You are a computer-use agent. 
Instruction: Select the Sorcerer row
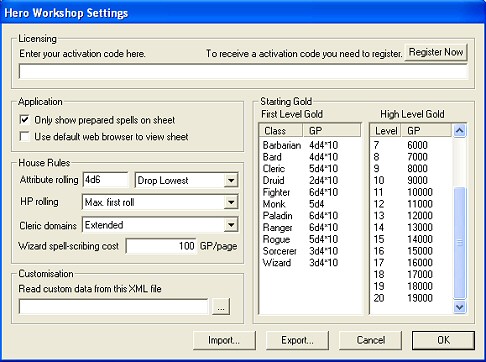[310, 251]
